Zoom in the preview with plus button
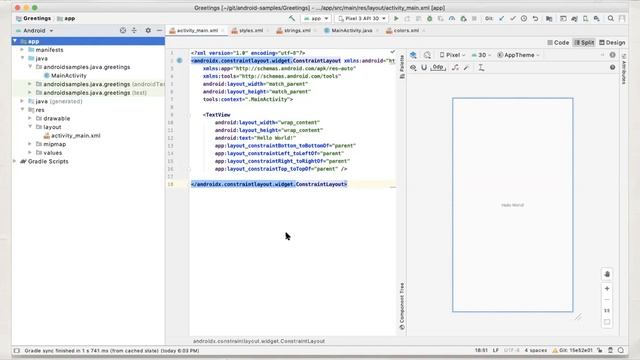This screenshot has width=640, height=360. pos(607,289)
